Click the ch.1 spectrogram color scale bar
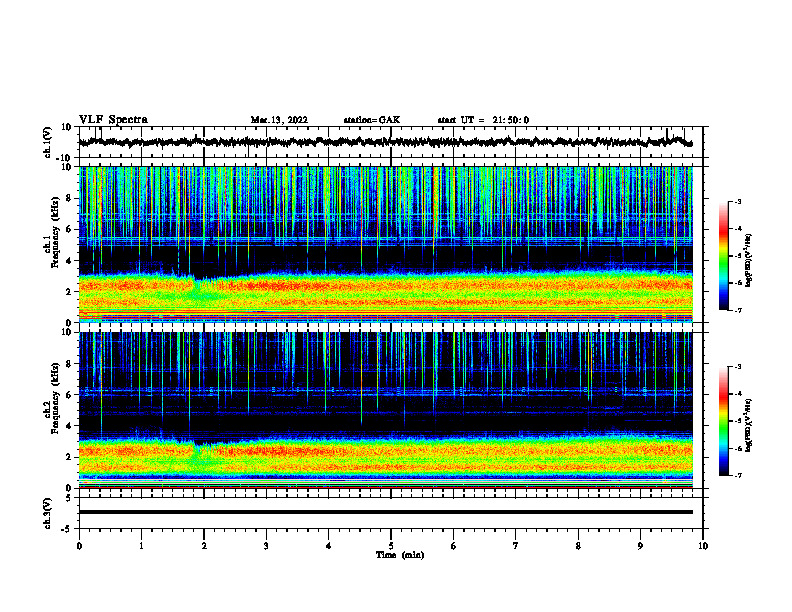792x612 pixels. [x=724, y=256]
